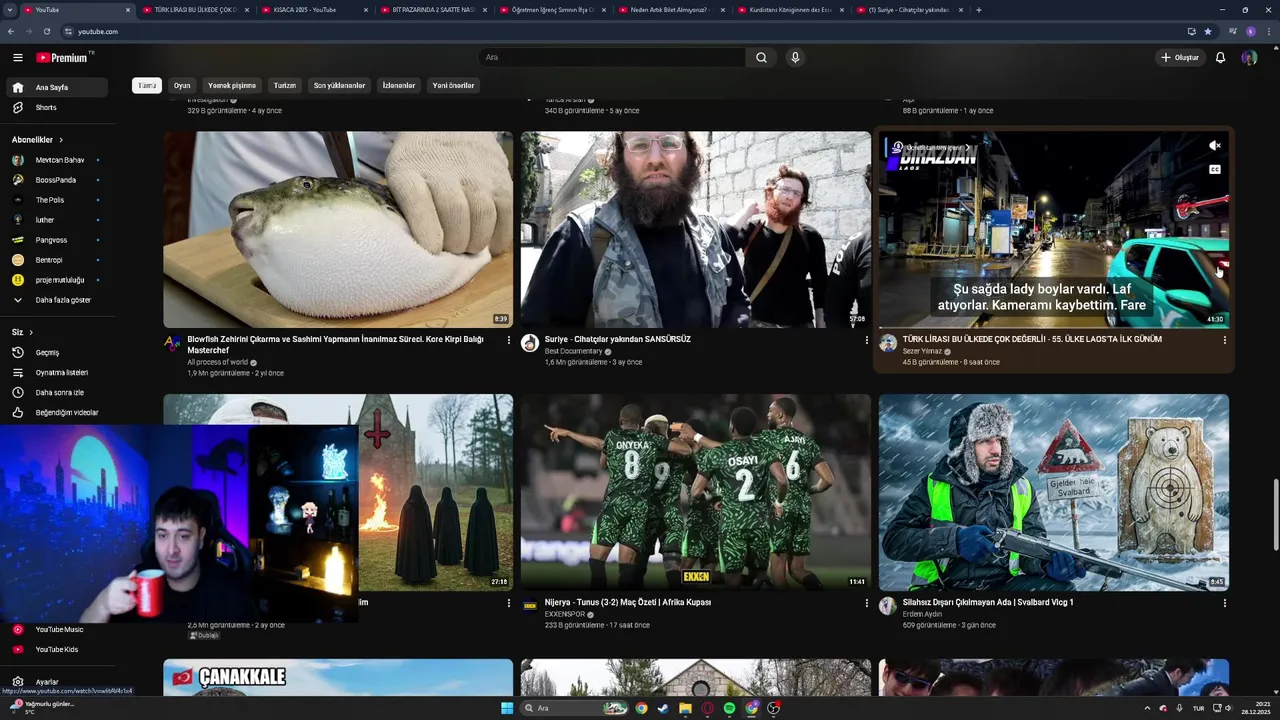Click the All process of world channel name
The height and width of the screenshot is (720, 1280).
(x=217, y=362)
